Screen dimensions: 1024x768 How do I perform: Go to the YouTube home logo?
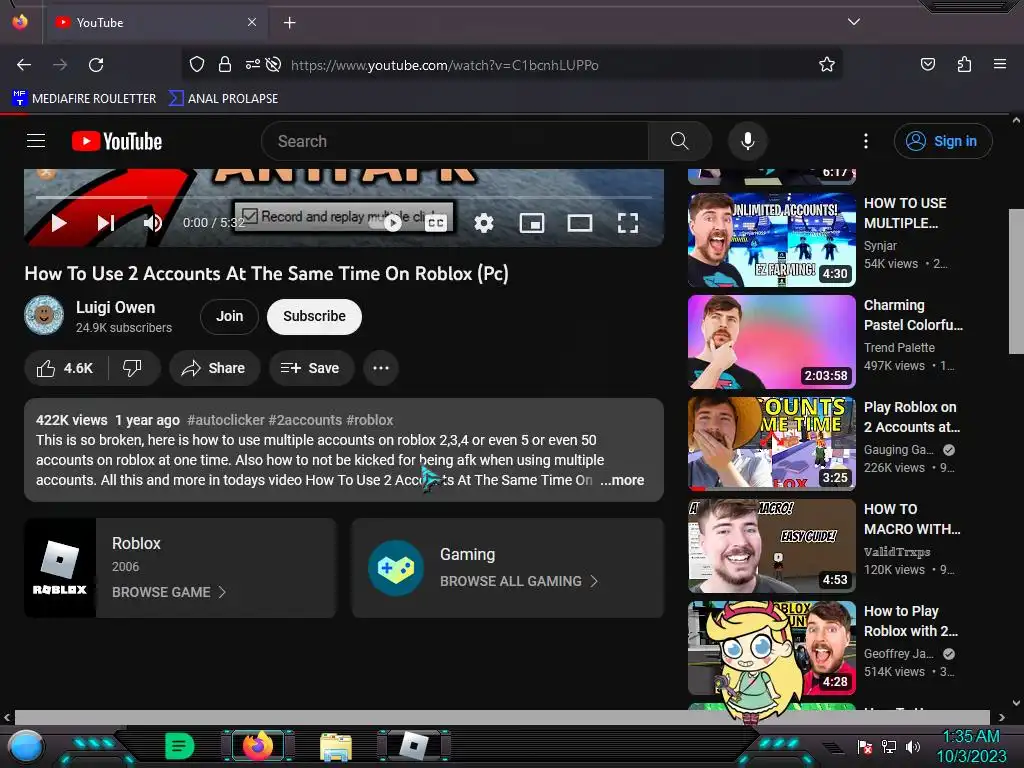coord(117,141)
